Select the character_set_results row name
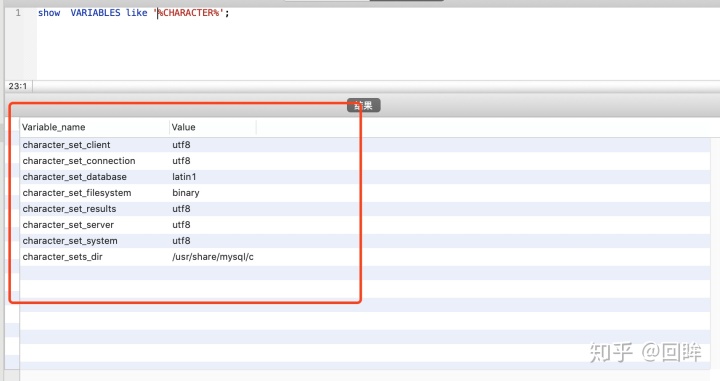 point(69,209)
